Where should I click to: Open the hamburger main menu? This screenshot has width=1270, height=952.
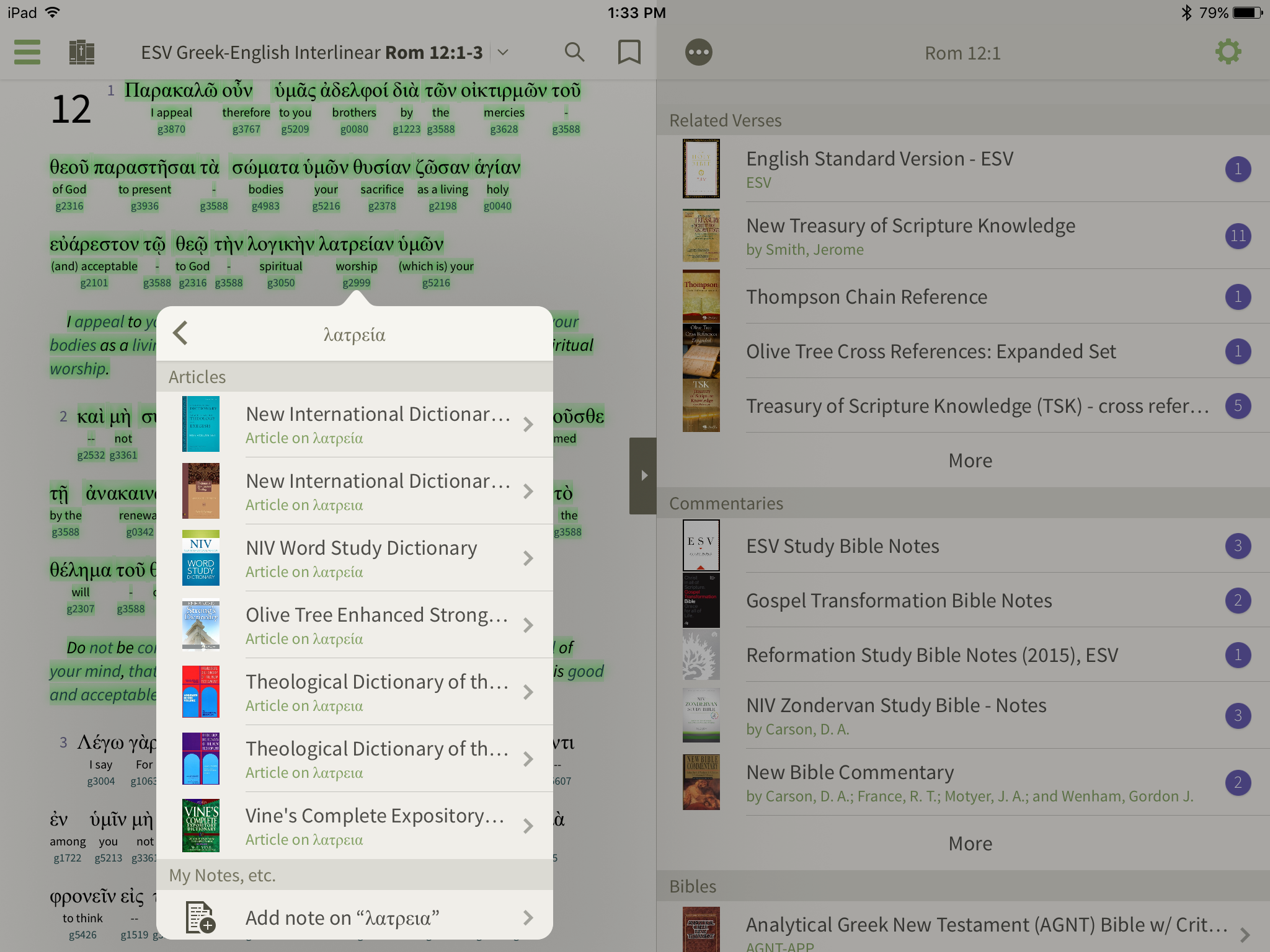click(27, 52)
